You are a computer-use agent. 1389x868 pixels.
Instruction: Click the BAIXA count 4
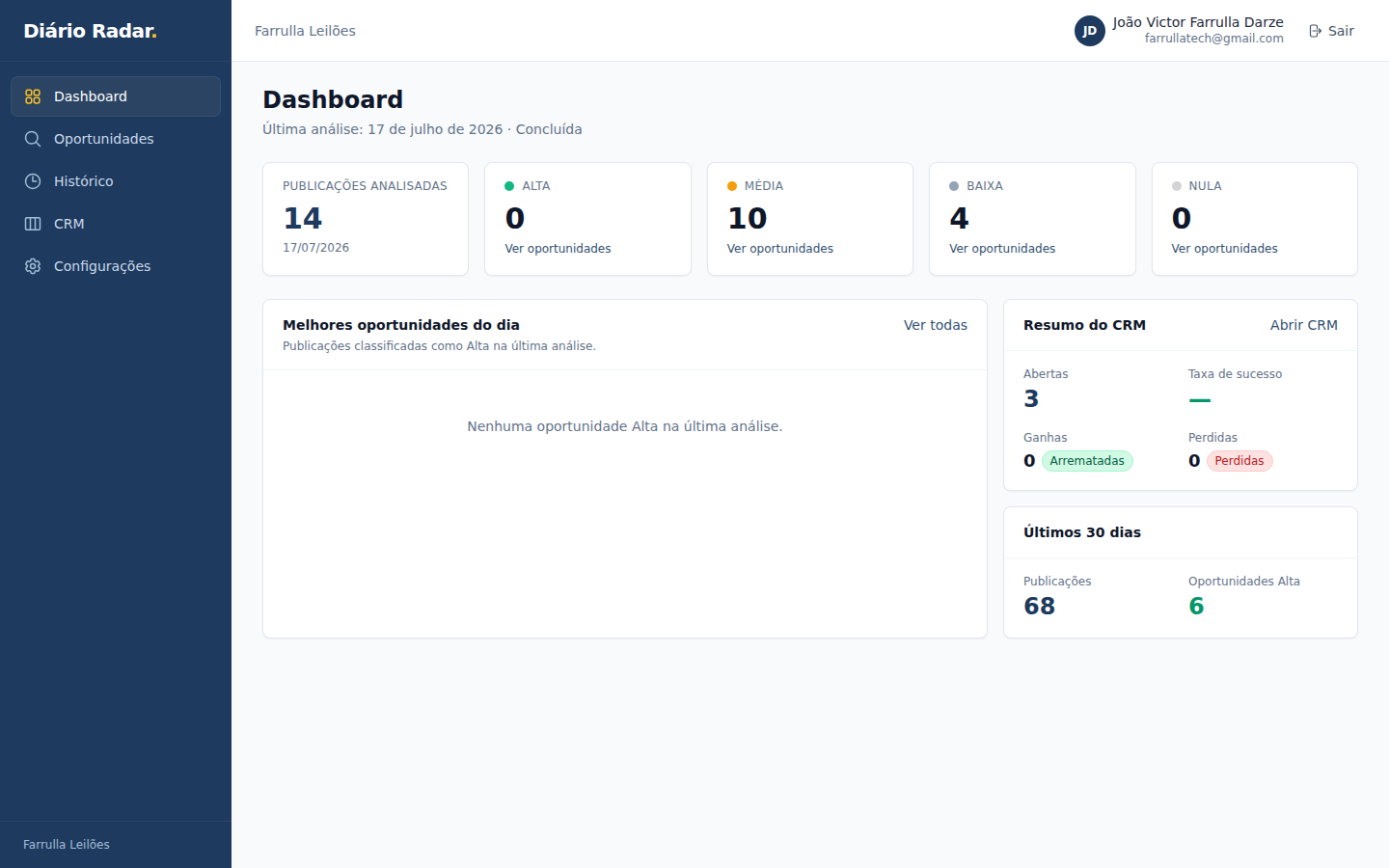click(959, 218)
